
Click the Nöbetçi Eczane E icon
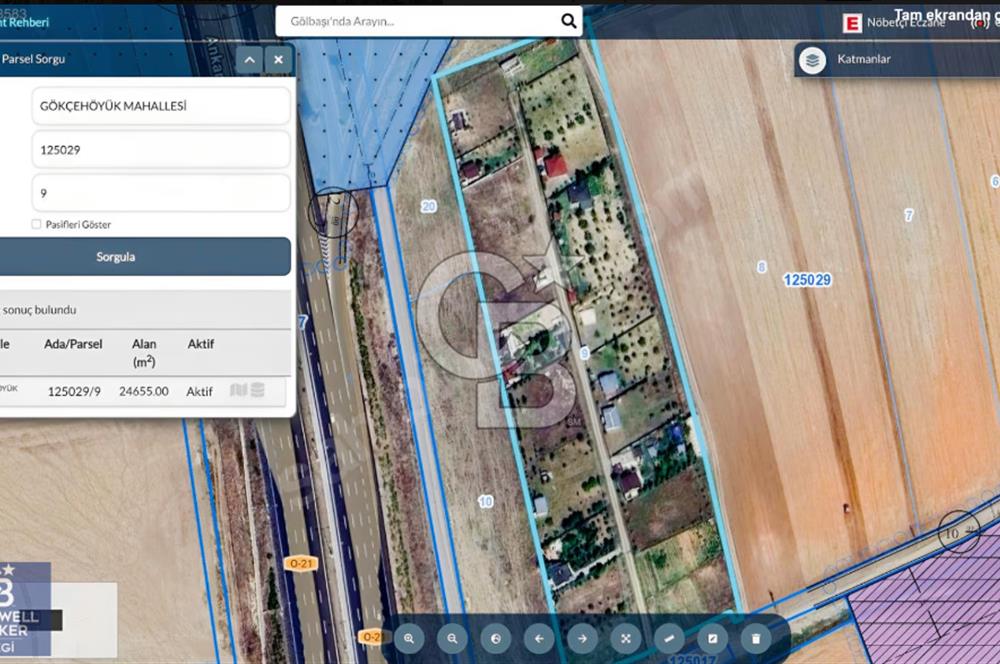click(x=852, y=23)
